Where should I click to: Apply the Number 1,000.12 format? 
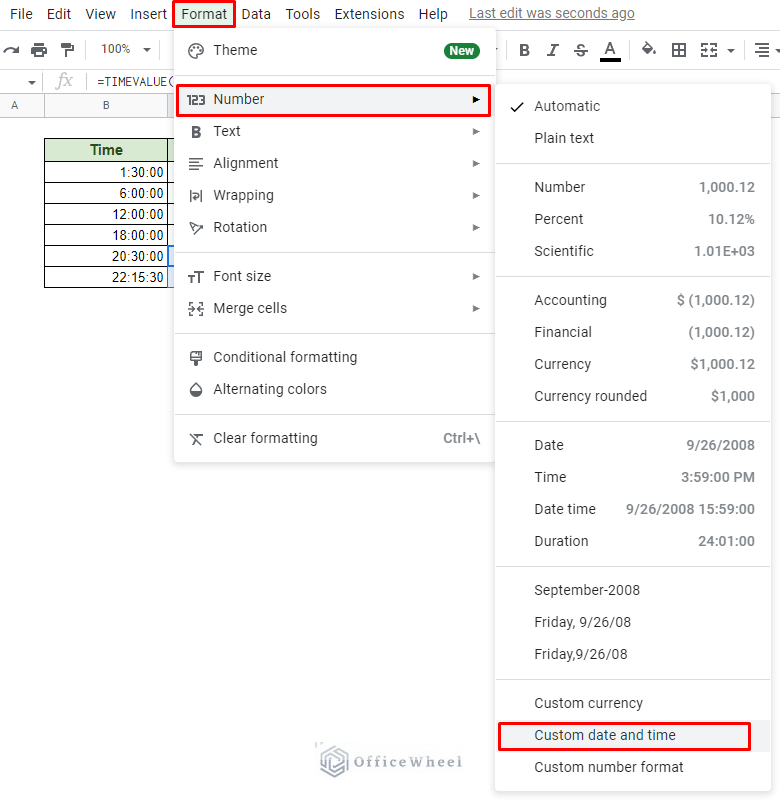(633, 187)
